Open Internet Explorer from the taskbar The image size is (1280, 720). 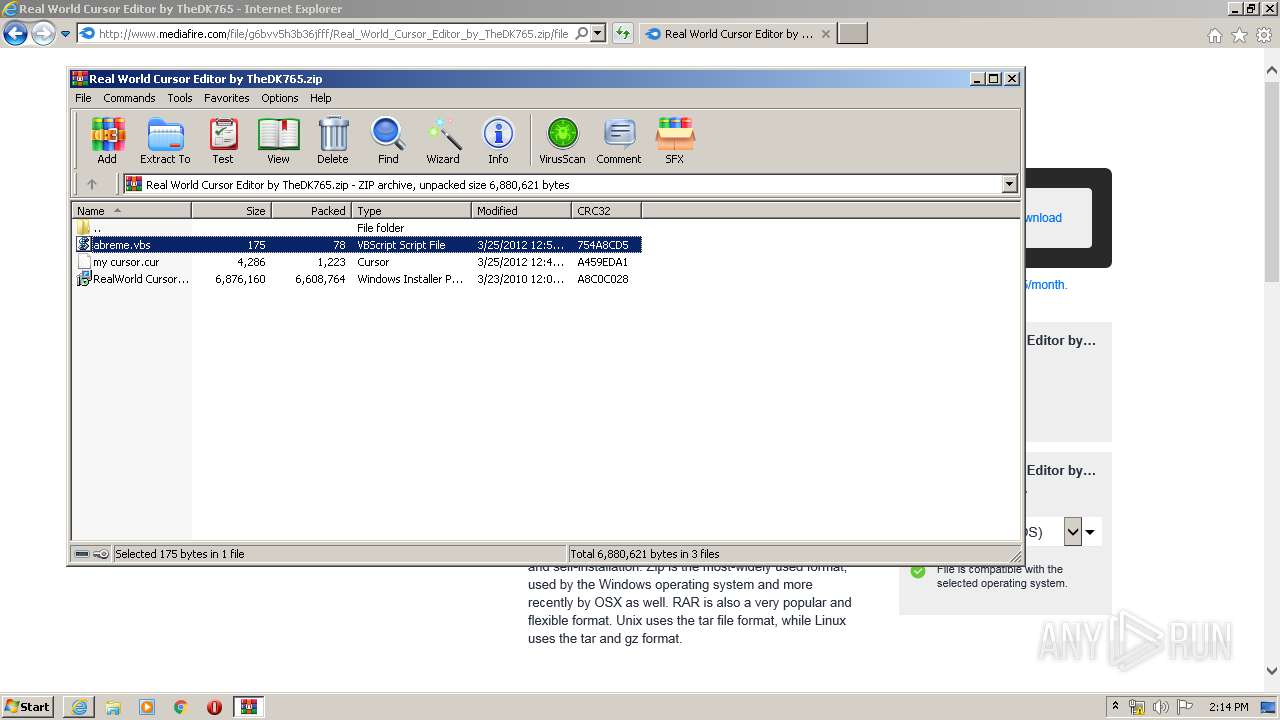(79, 707)
